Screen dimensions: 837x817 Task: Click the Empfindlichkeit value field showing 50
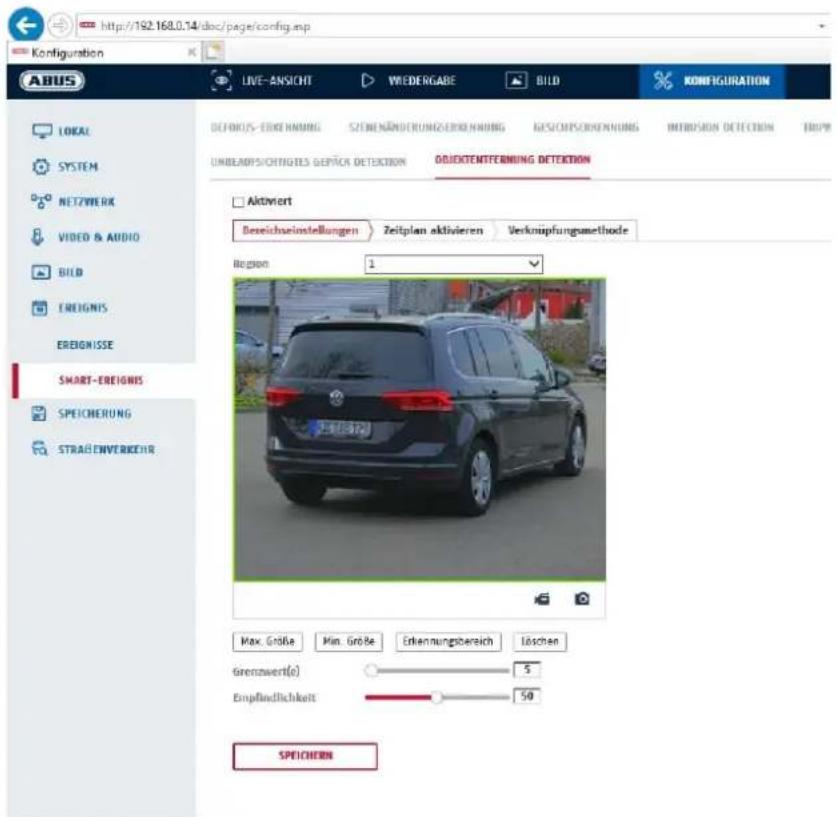pyautogui.click(x=526, y=696)
